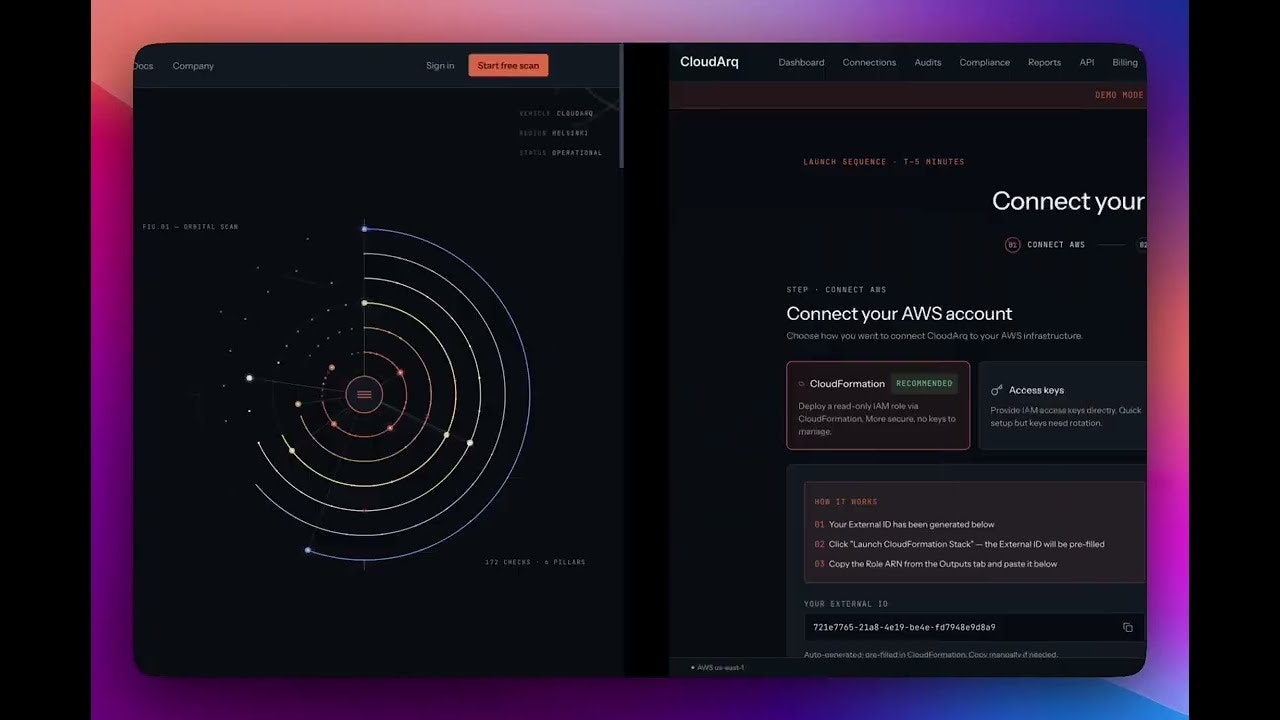Open the Connections nav item
The height and width of the screenshot is (720, 1280).
pyautogui.click(x=869, y=62)
